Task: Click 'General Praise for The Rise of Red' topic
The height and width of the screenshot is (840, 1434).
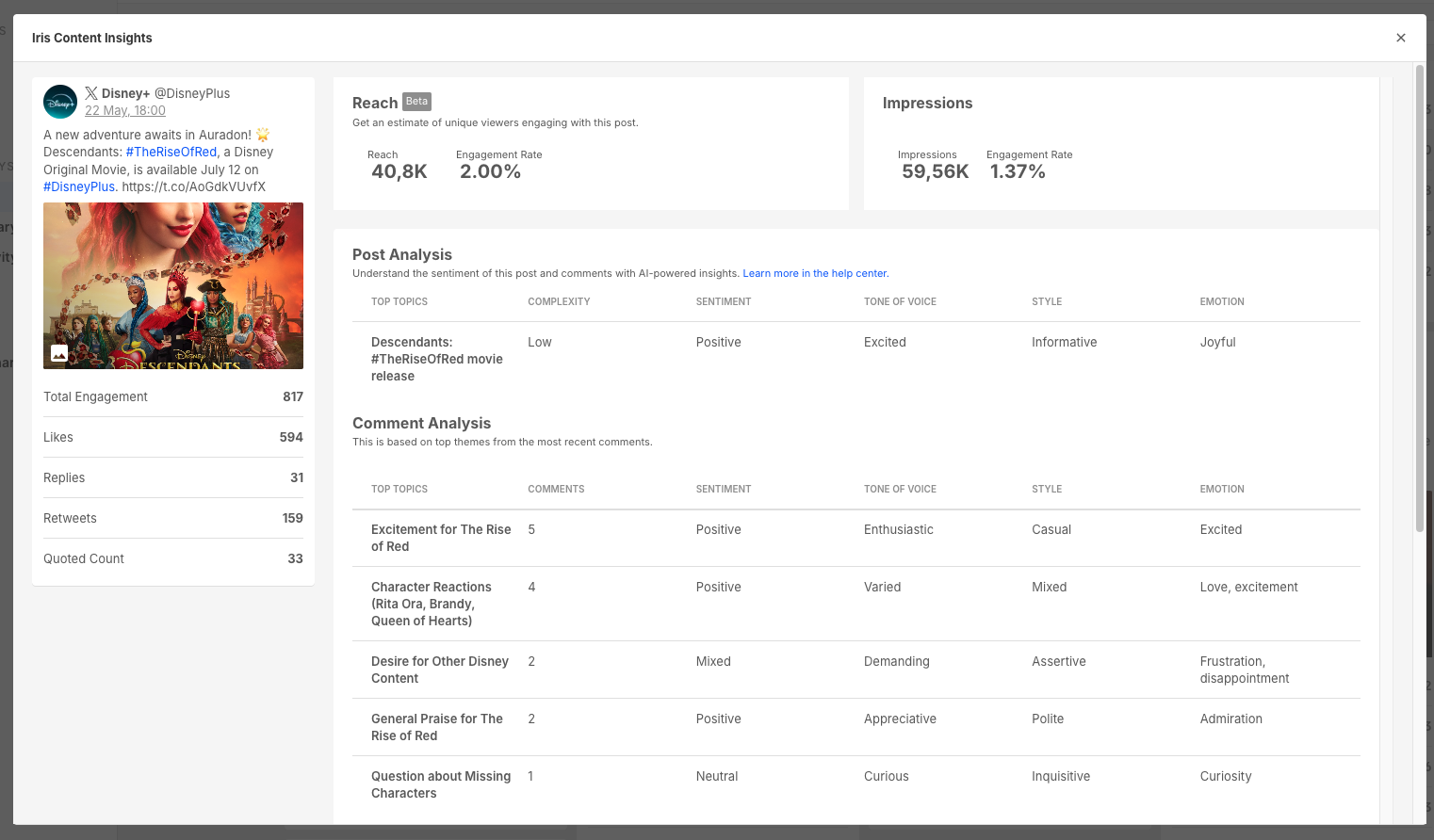Action: pyautogui.click(x=437, y=727)
